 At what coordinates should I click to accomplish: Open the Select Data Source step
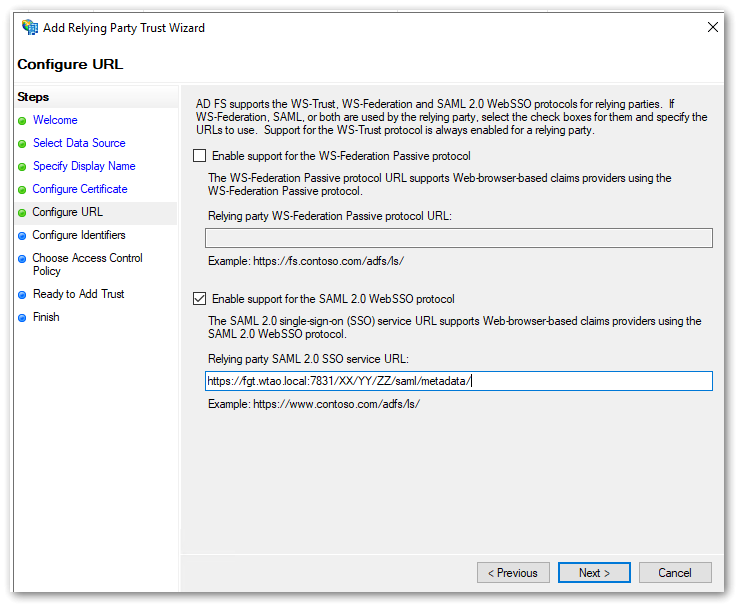(x=79, y=143)
